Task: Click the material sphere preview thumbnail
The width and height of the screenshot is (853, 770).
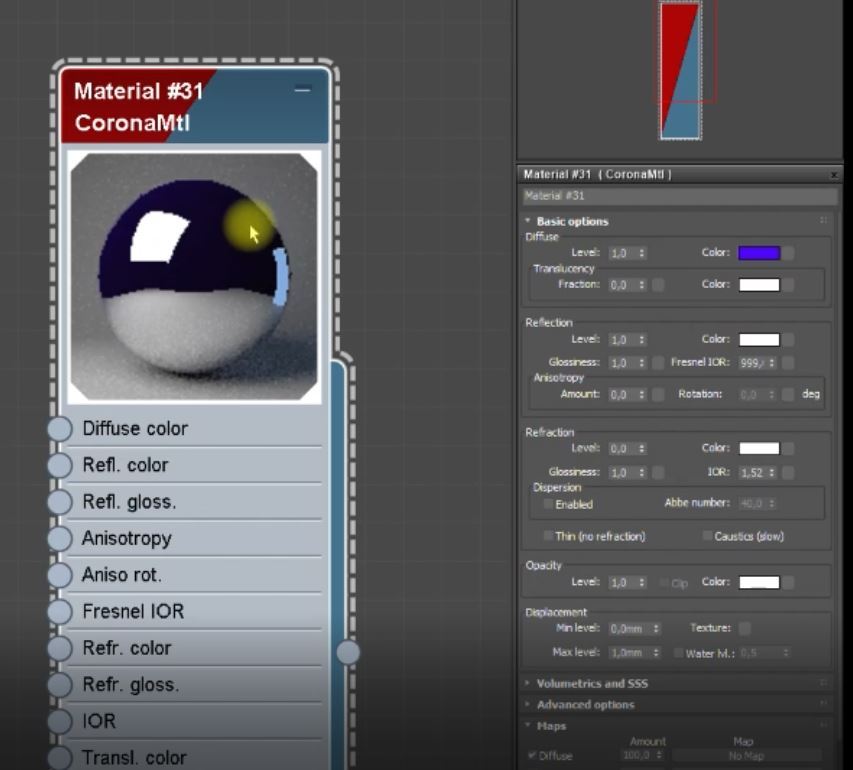Action: coord(195,276)
